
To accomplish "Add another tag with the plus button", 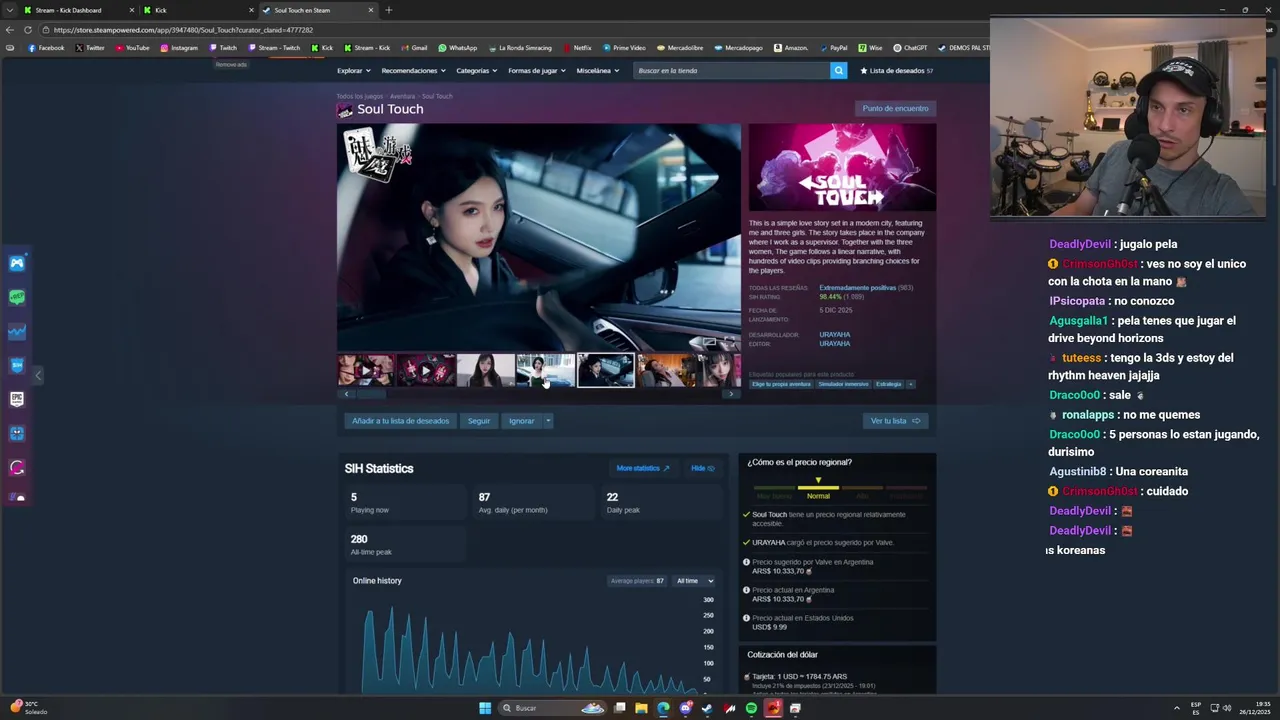I will (910, 384).
